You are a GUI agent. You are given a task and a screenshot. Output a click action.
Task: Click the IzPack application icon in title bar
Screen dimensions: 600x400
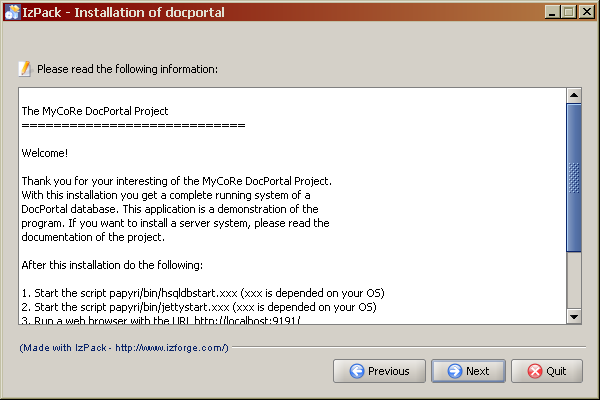12,12
